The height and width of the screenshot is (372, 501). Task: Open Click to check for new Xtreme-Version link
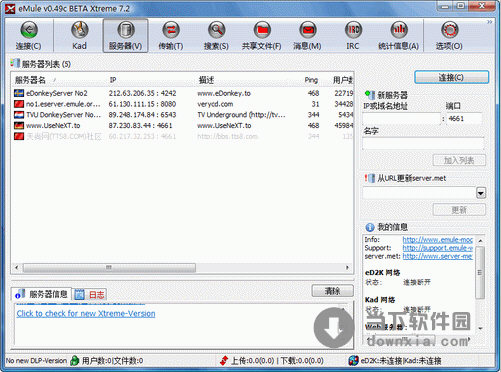pos(86,314)
